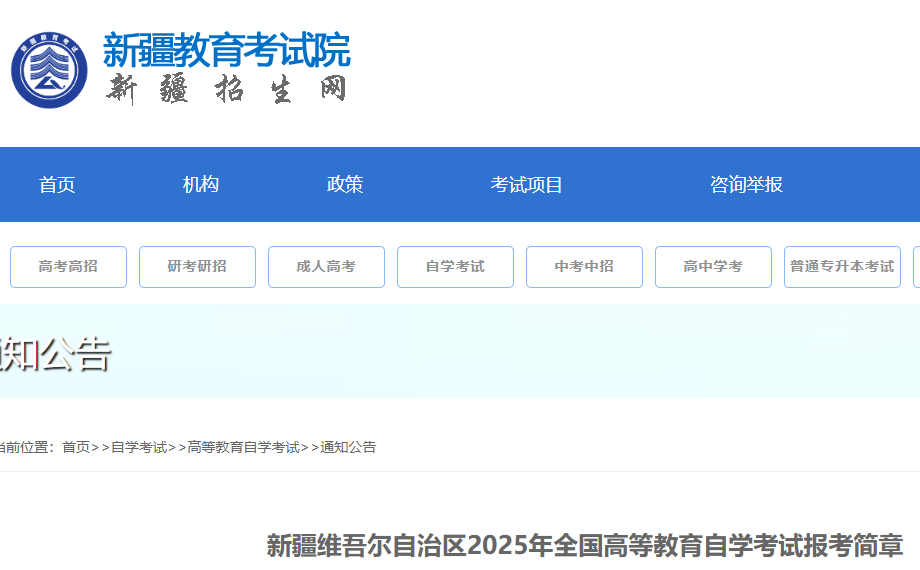The height and width of the screenshot is (570, 920).
Task: Click the 新疆招生网 calligraphy text
Action: pyautogui.click(x=227, y=89)
